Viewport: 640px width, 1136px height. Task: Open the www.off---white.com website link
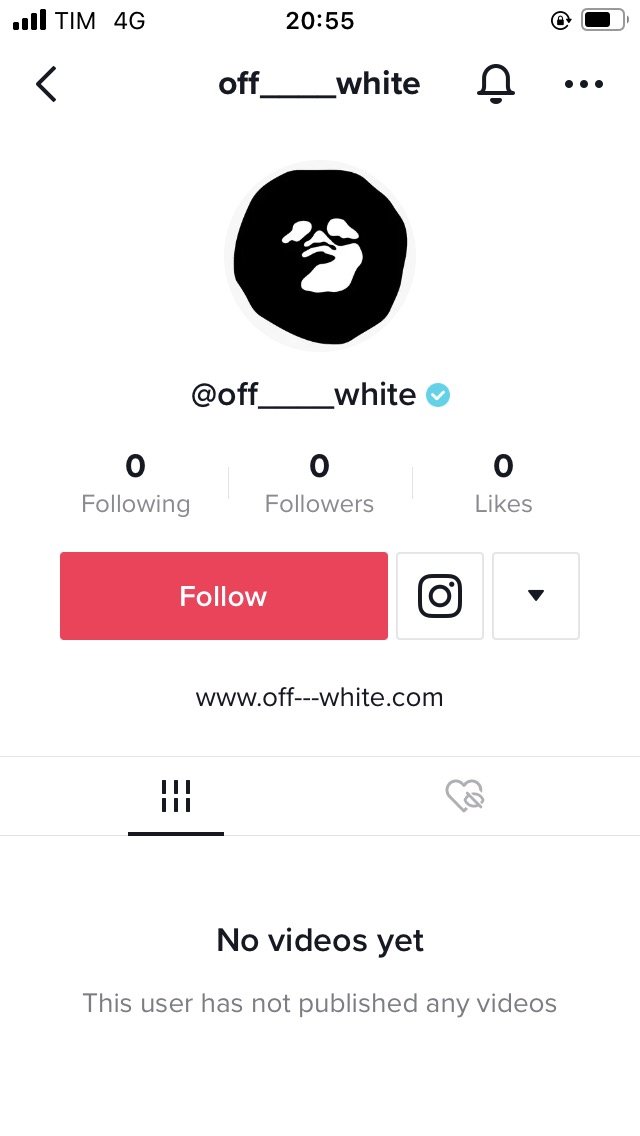320,698
